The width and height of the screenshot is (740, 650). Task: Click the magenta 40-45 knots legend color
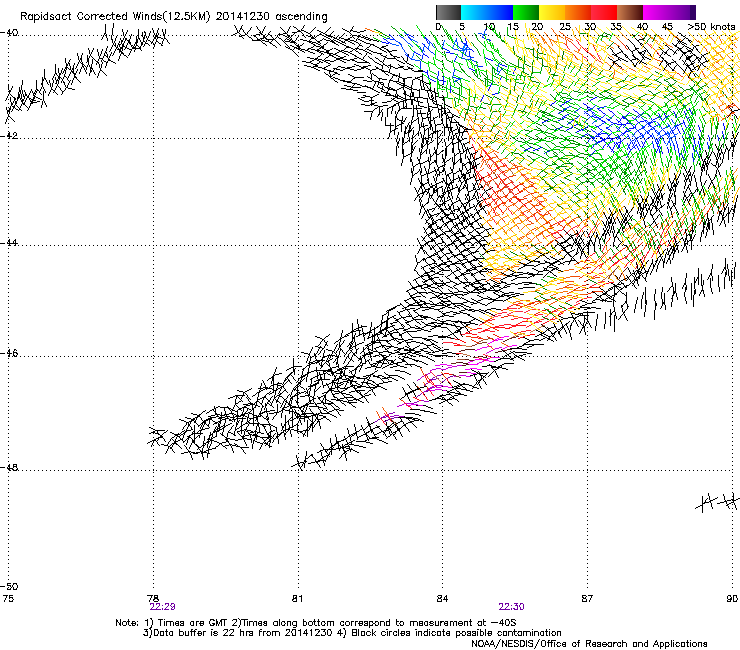656,12
